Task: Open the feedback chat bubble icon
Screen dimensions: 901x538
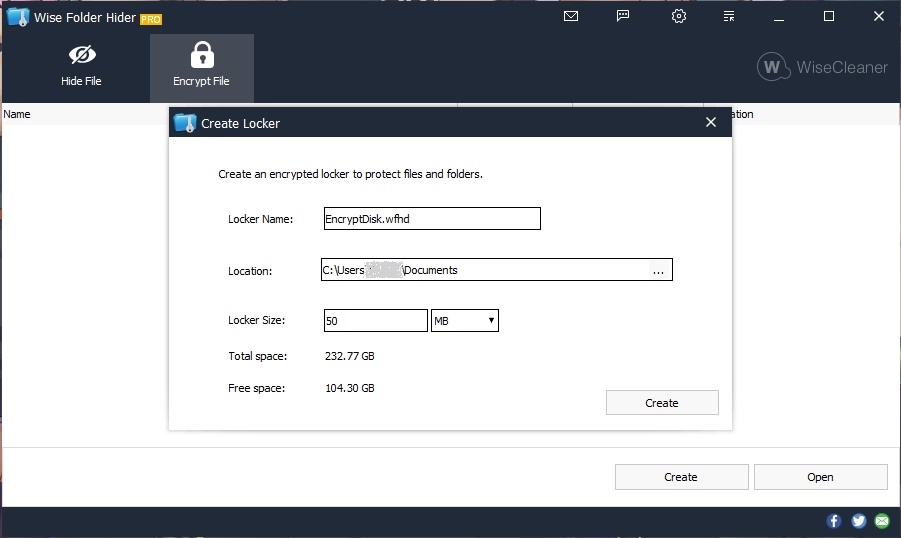Action: click(x=623, y=16)
